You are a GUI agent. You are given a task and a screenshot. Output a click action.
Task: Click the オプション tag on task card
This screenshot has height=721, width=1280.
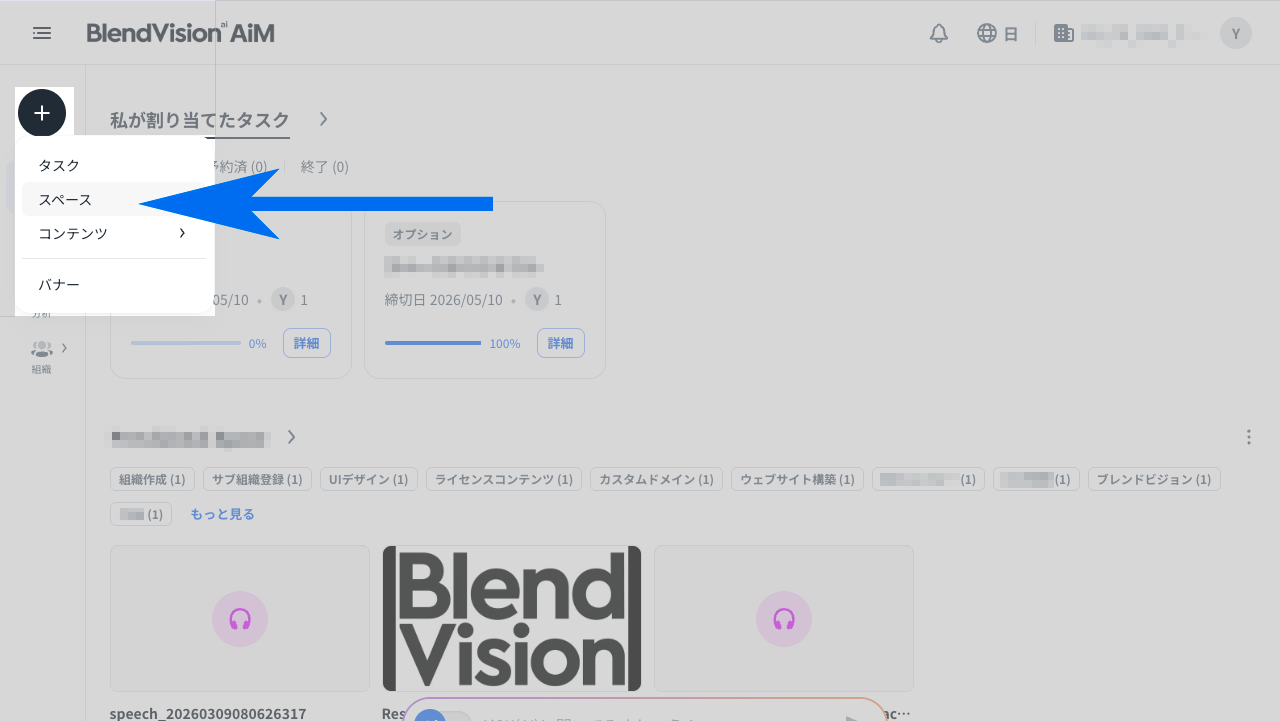click(423, 234)
